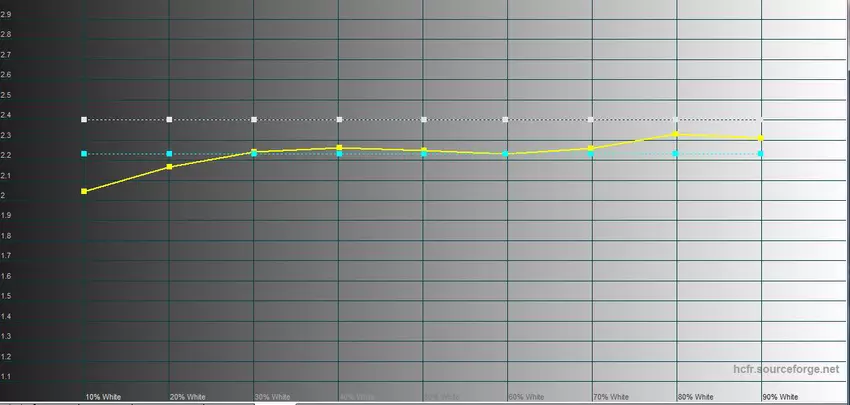Select the yellow gamma point at 90% White
The image size is (850, 405).
(761, 138)
